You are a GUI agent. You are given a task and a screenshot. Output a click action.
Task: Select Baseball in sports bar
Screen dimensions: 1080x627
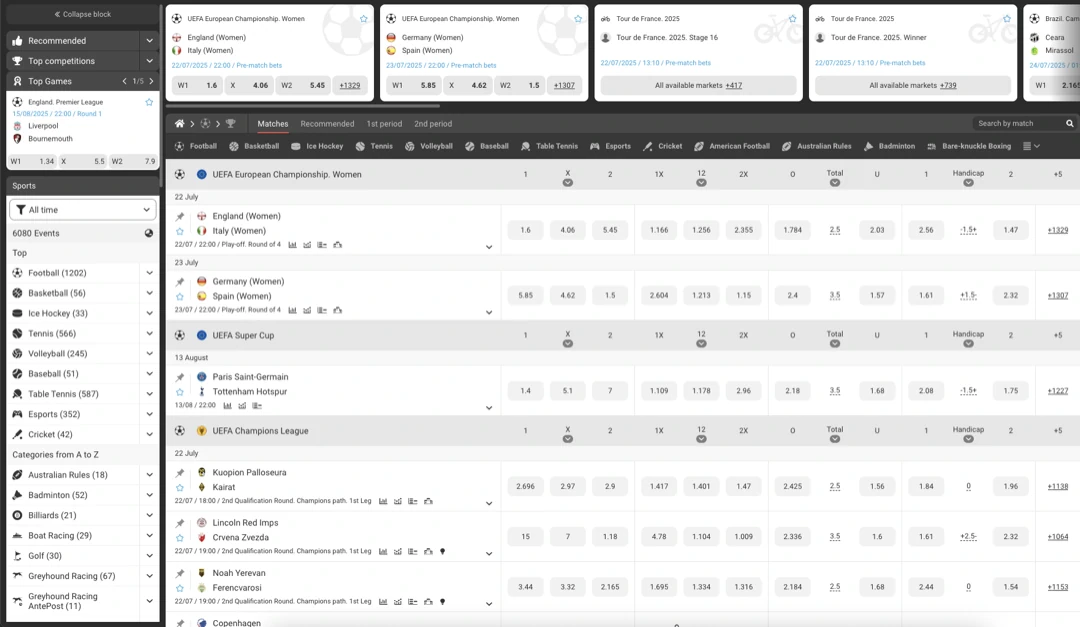[x=487, y=146]
